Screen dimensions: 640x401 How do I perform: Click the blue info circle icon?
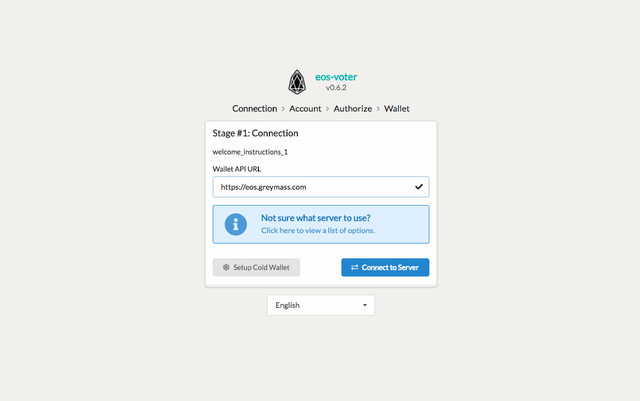[235, 224]
